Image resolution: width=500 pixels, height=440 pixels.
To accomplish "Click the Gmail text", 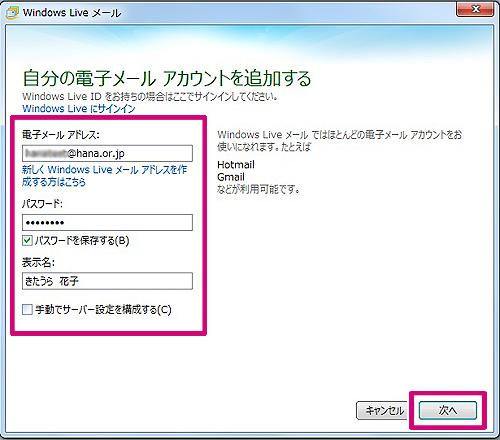I will pos(231,177).
